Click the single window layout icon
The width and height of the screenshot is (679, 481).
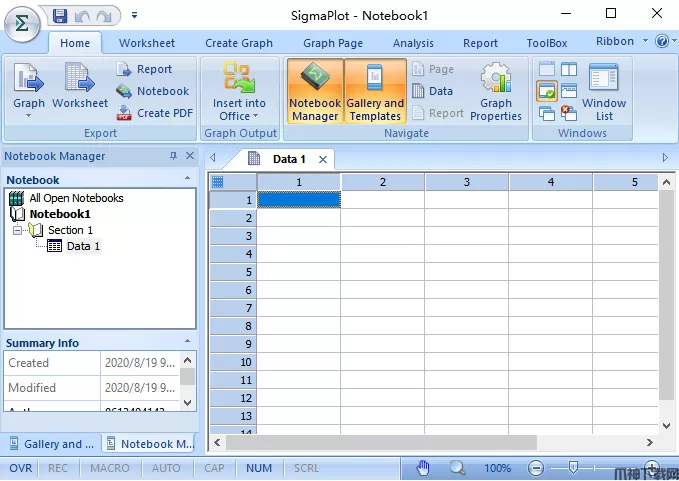point(546,69)
